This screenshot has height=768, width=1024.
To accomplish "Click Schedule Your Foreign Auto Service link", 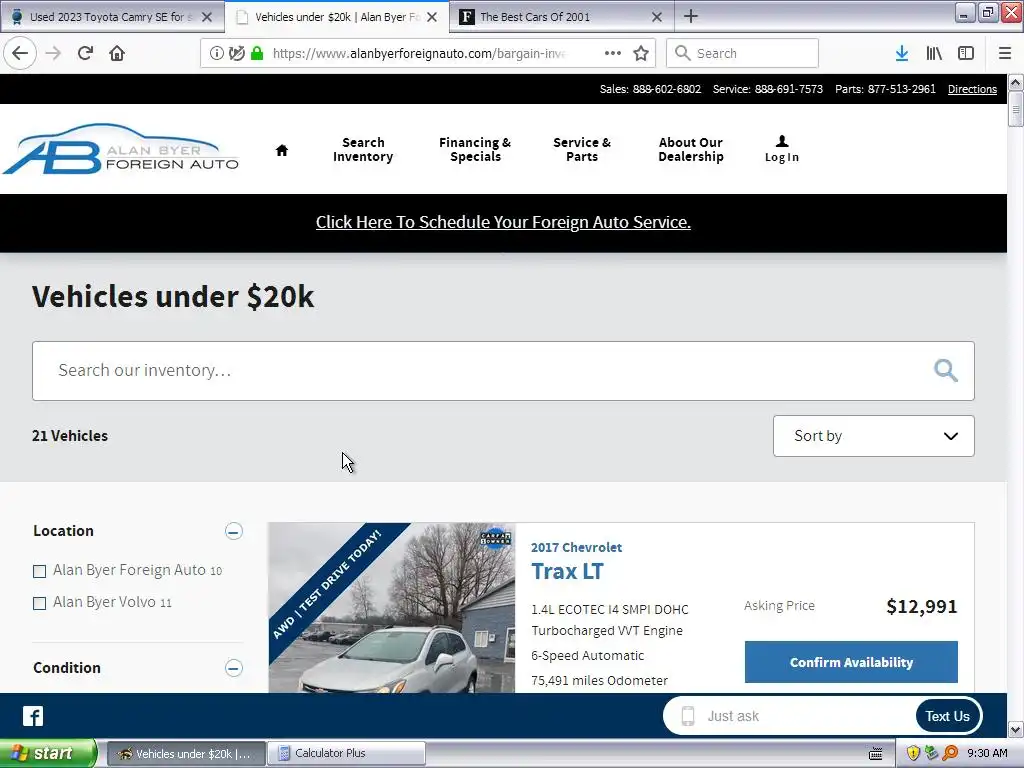I will coord(503,222).
